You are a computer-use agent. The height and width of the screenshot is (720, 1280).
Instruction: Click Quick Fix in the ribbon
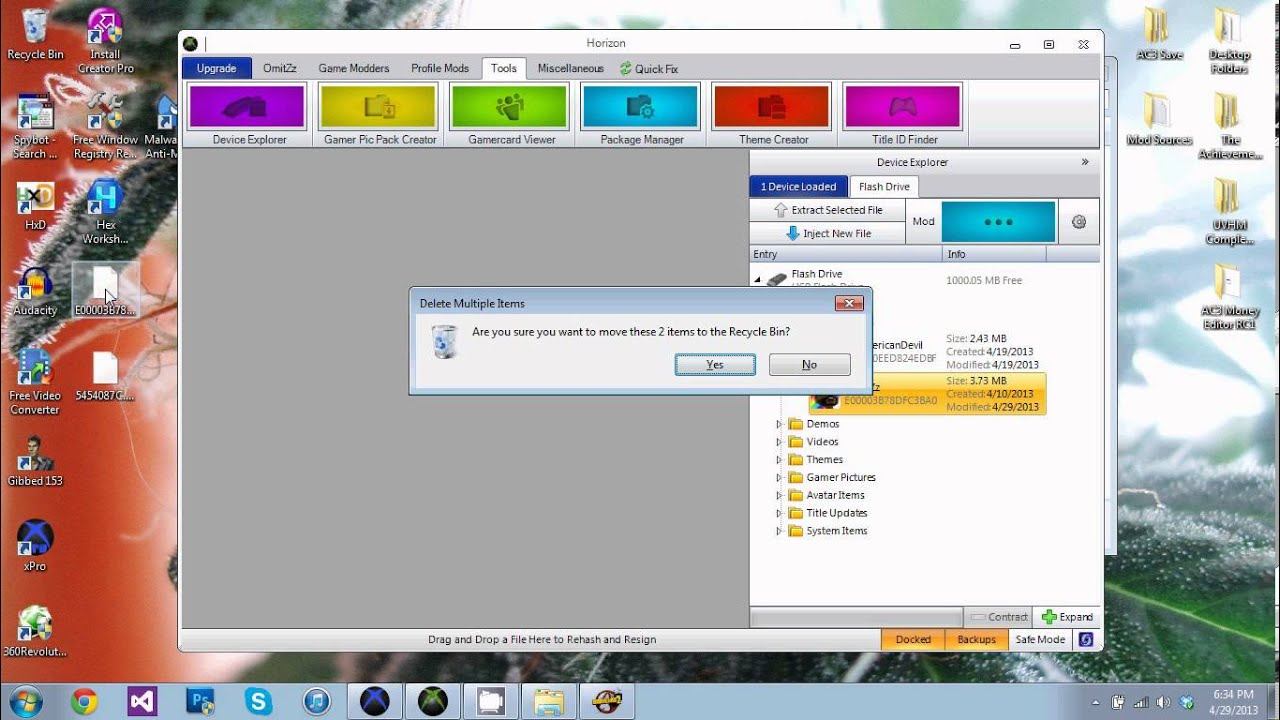649,69
